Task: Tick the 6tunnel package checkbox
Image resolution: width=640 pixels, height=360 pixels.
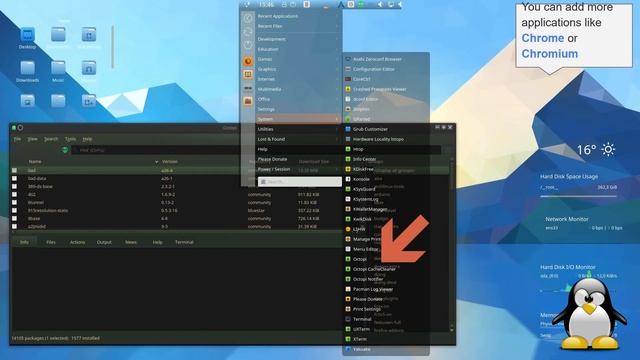Action: point(14,202)
